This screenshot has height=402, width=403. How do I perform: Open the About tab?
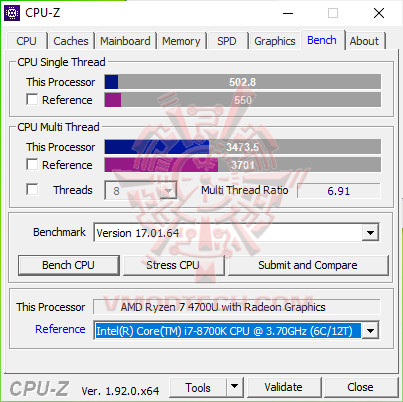pos(364,41)
